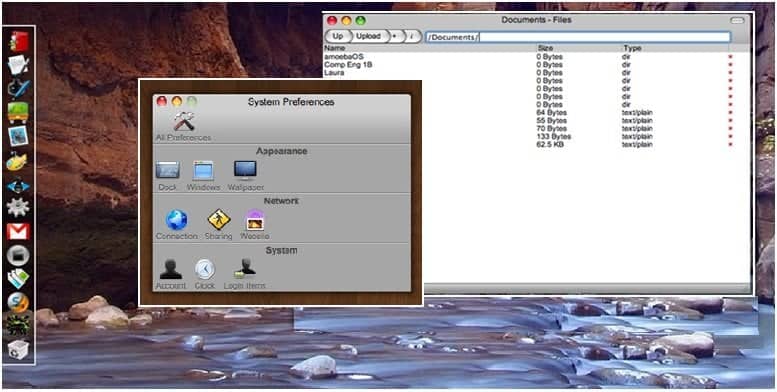Open the trash bin in dock
This screenshot has height=392, width=777.
pos(18,350)
